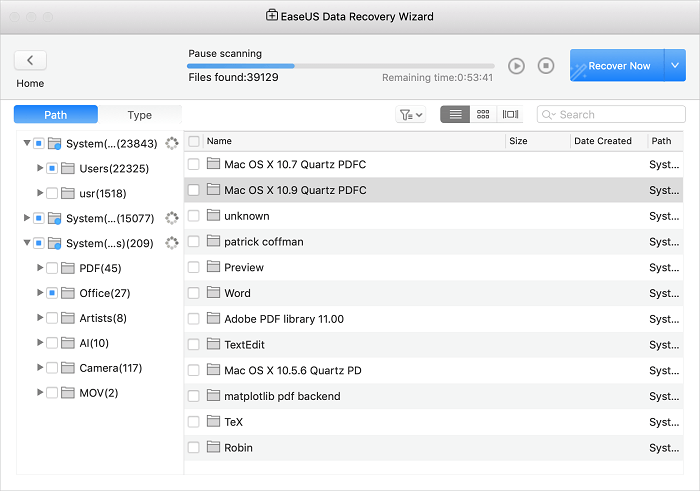Click the stop scanning icon
This screenshot has width=700, height=491.
tap(546, 66)
